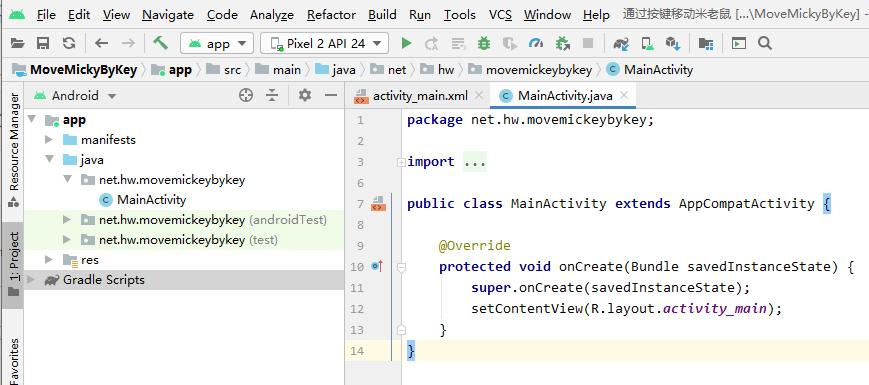
Task: Navigate back with the left arrow icon
Action: click(x=101, y=43)
